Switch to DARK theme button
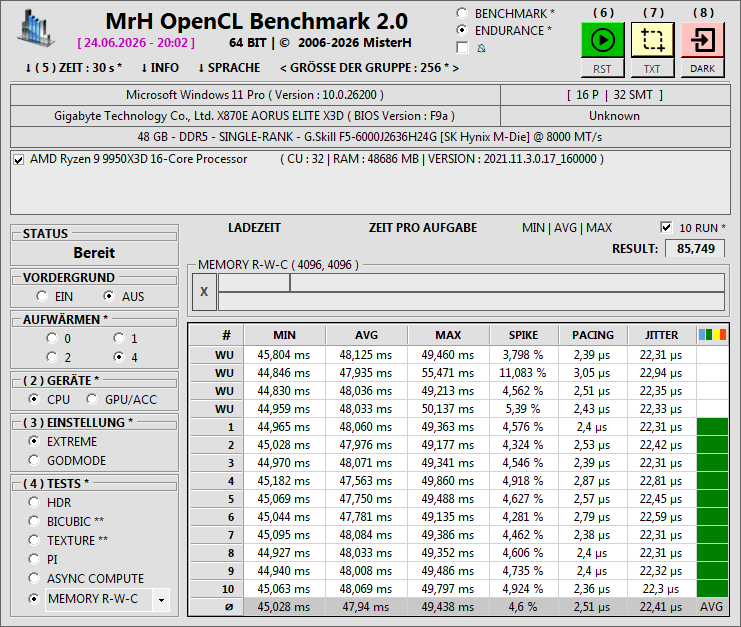Screen dimensions: 741x627 click(x=702, y=69)
